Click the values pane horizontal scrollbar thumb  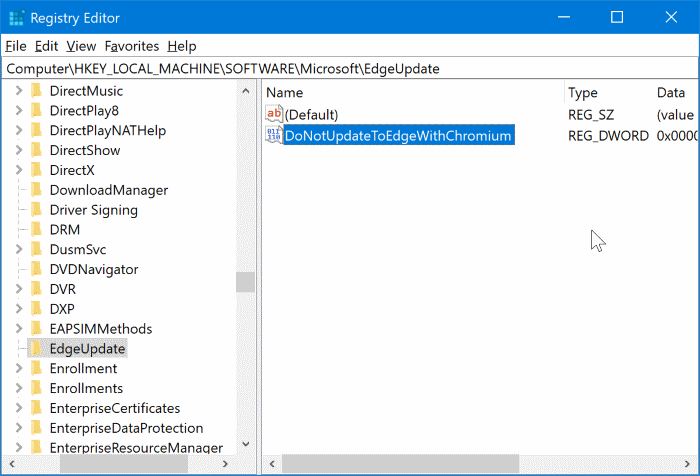click(400, 464)
